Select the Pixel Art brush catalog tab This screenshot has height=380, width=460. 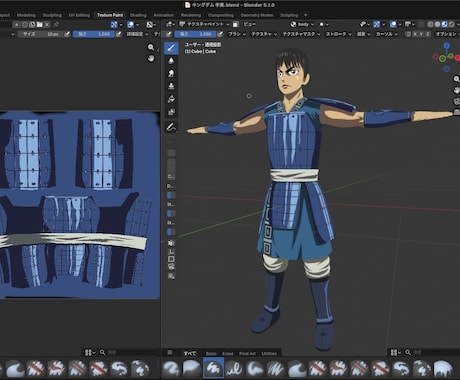click(247, 353)
